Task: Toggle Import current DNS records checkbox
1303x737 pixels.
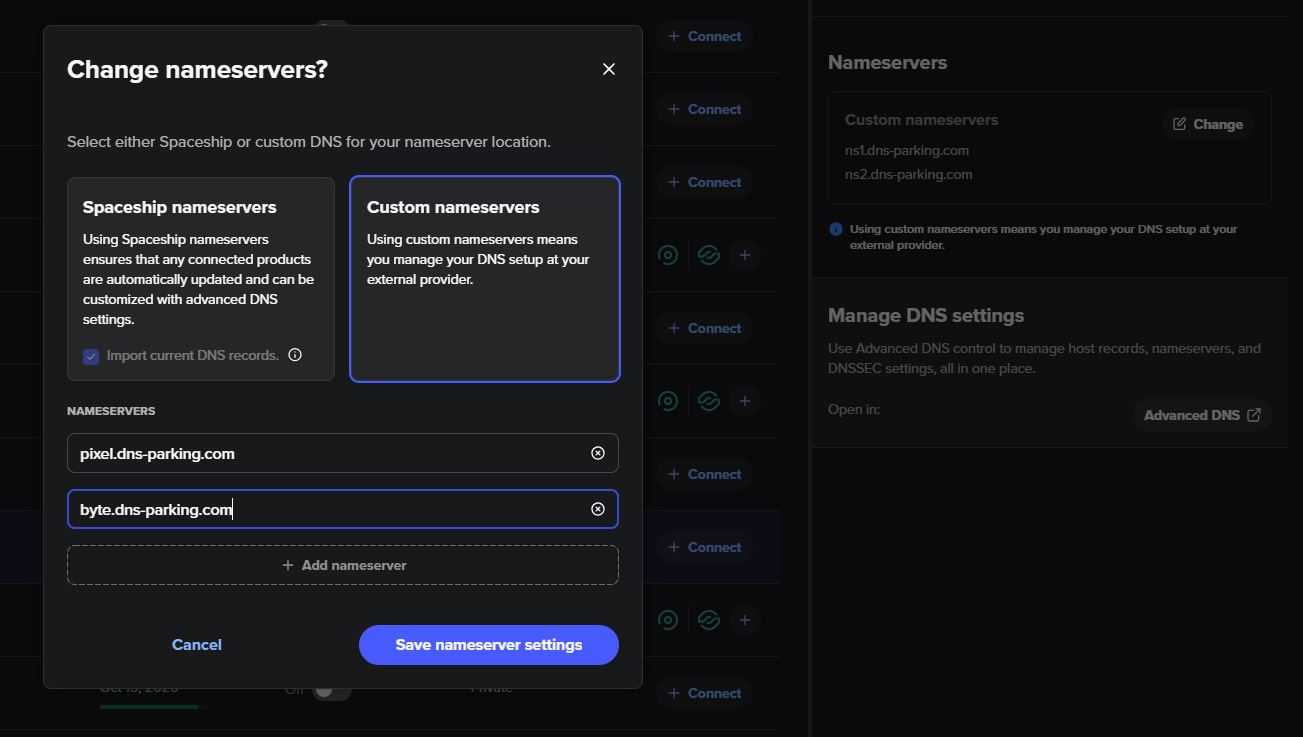Action: 91,356
